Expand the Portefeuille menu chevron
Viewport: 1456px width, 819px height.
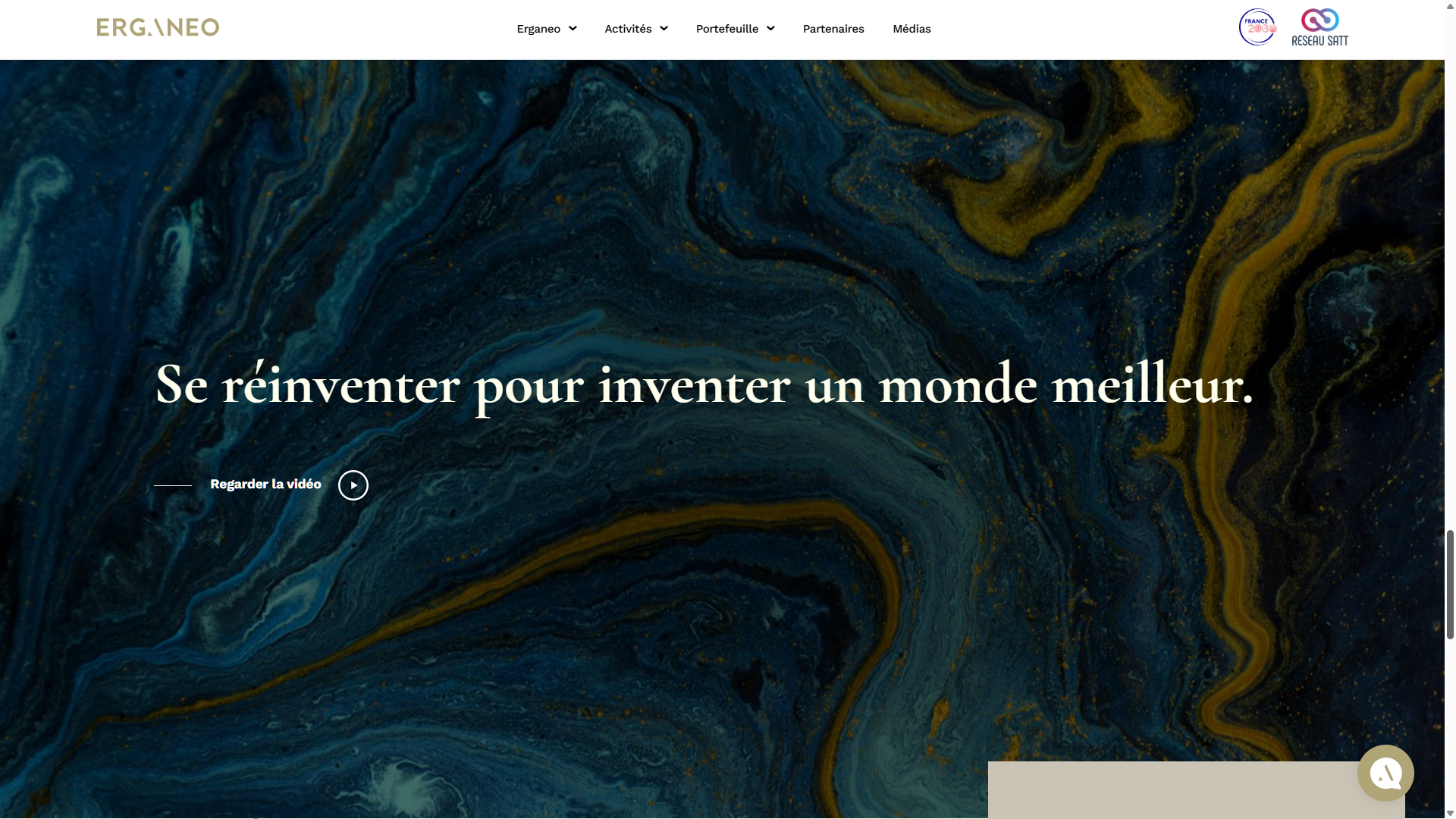pos(770,29)
